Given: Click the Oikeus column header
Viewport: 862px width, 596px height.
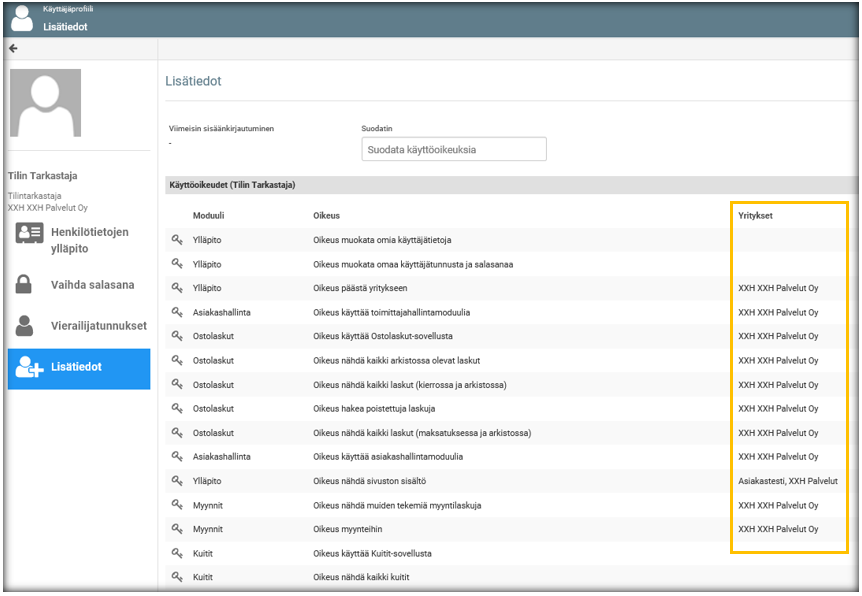Looking at the screenshot, I should point(326,216).
